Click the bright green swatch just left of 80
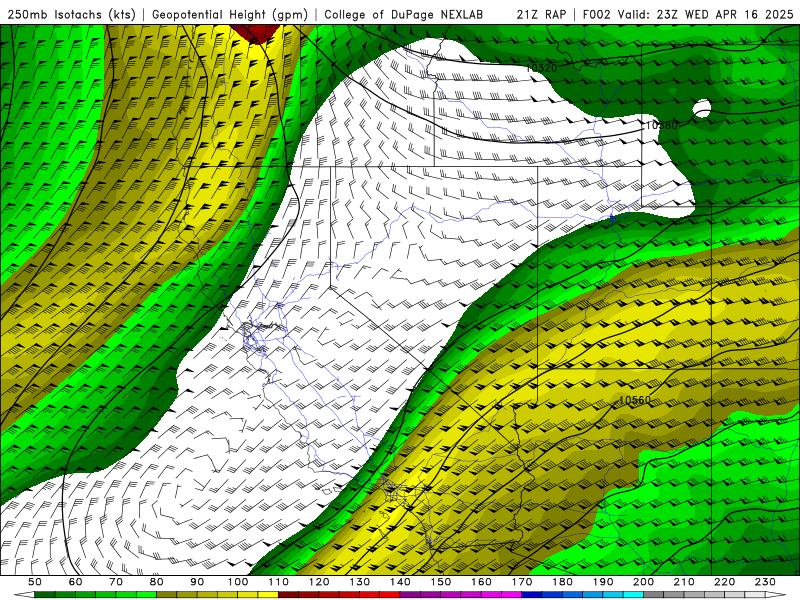 click(146, 595)
